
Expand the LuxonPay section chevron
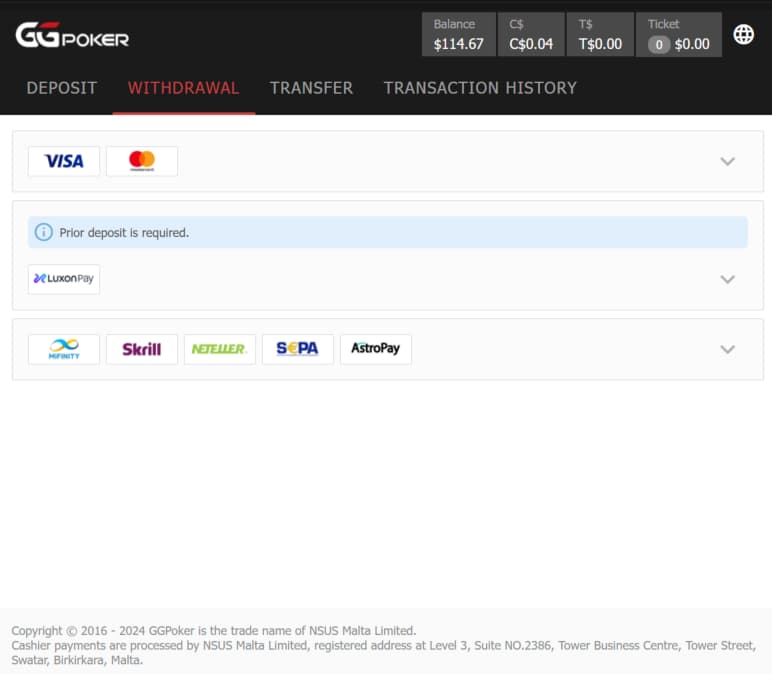[x=728, y=280]
